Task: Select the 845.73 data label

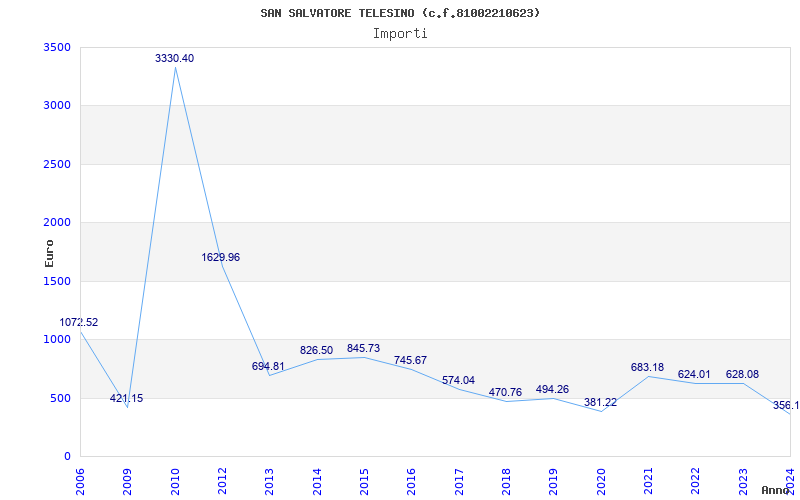Action: (363, 348)
